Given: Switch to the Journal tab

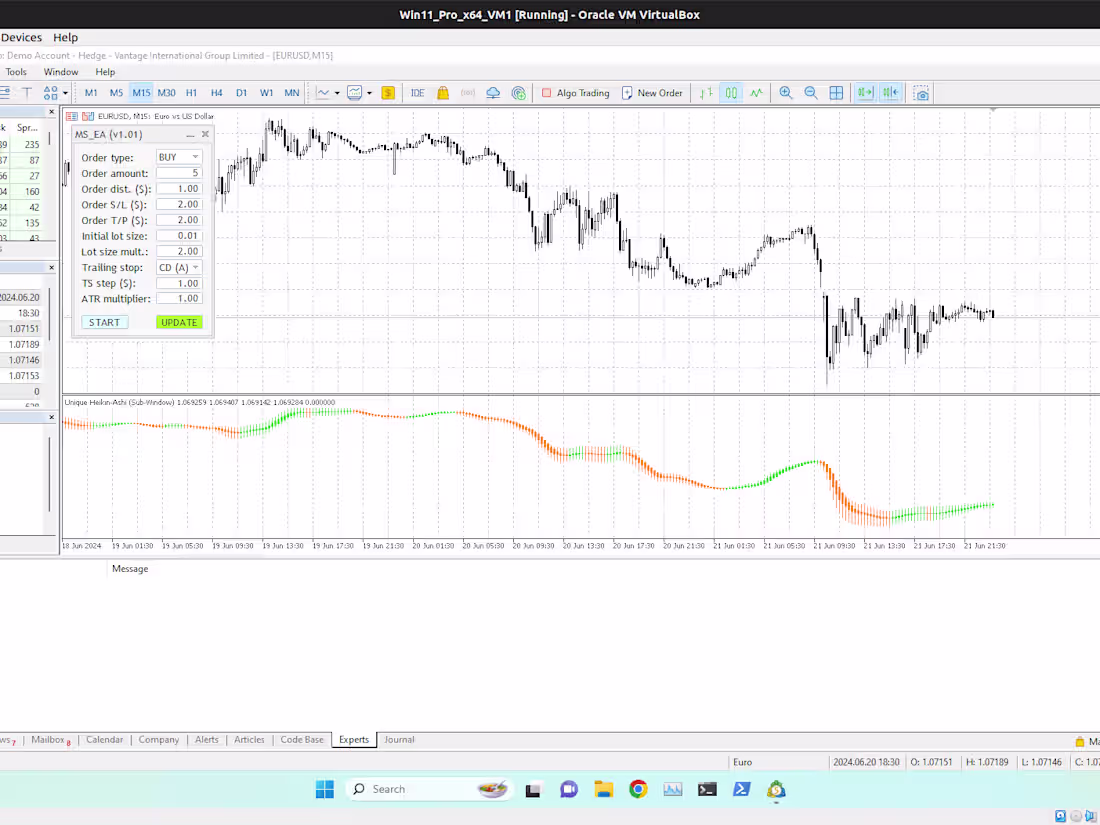Looking at the screenshot, I should (399, 740).
